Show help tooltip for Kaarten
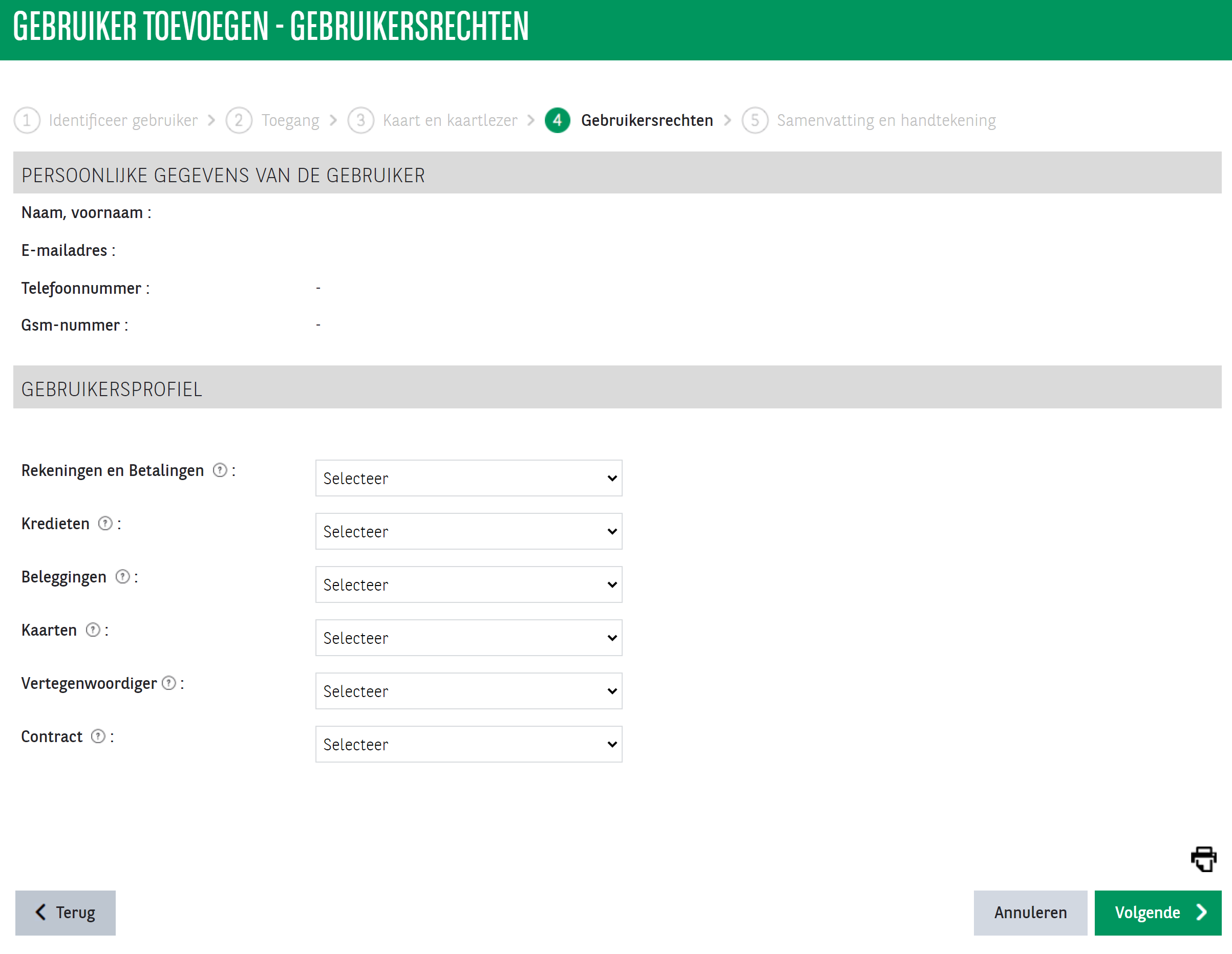The image size is (1232, 954). 93,630
